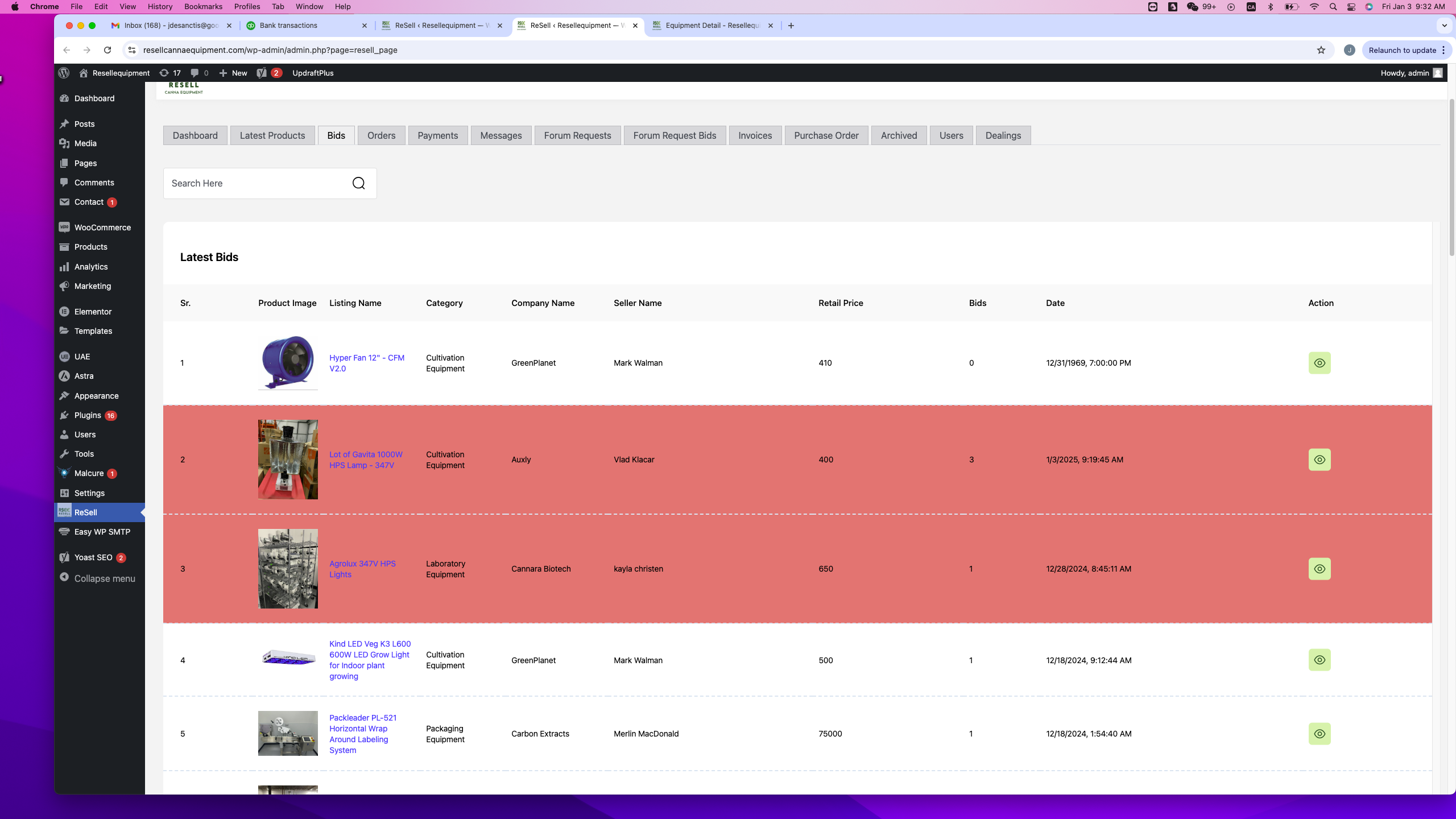View details eye icon for Gavita 1000W row
Image resolution: width=1456 pixels, height=819 pixels.
pos(1319,460)
